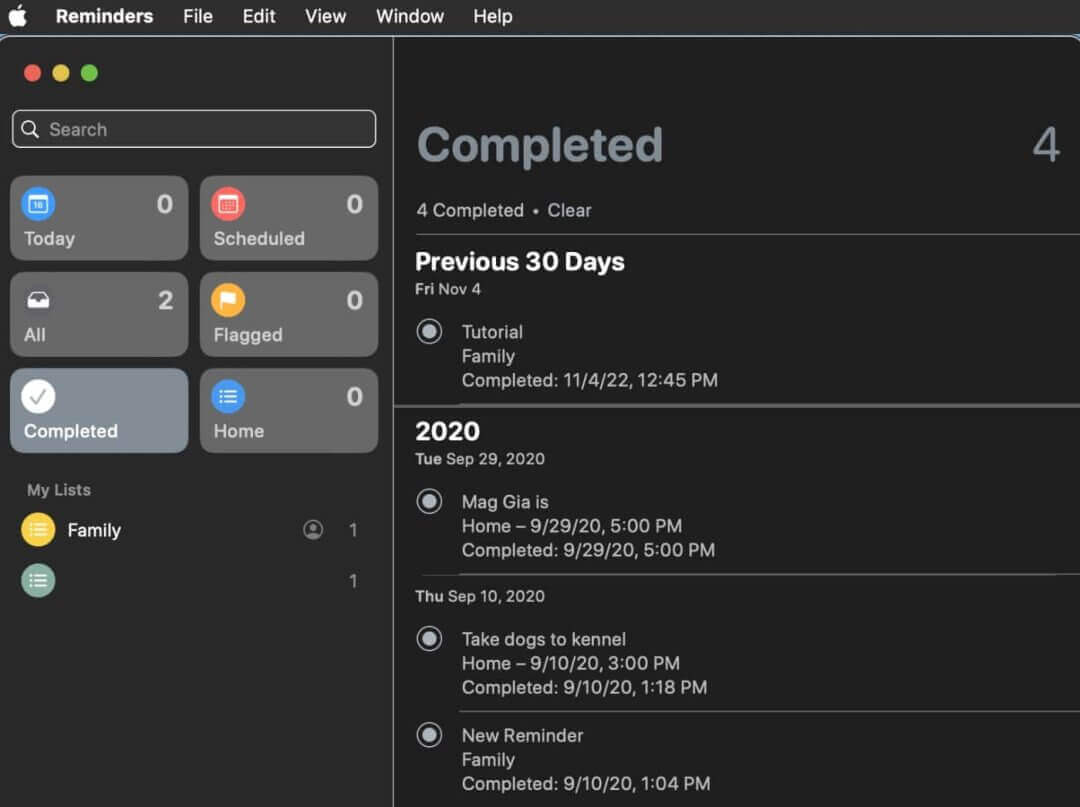1080x807 pixels.
Task: Select the Family list in My Lists
Action: 94,530
